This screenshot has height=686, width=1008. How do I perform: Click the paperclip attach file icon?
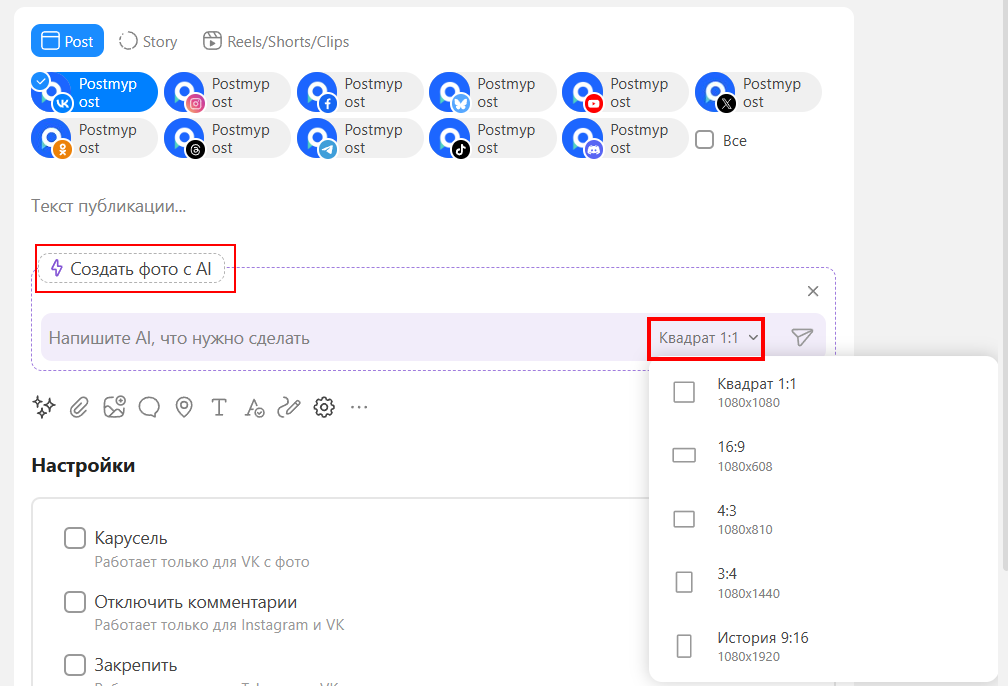tap(79, 407)
